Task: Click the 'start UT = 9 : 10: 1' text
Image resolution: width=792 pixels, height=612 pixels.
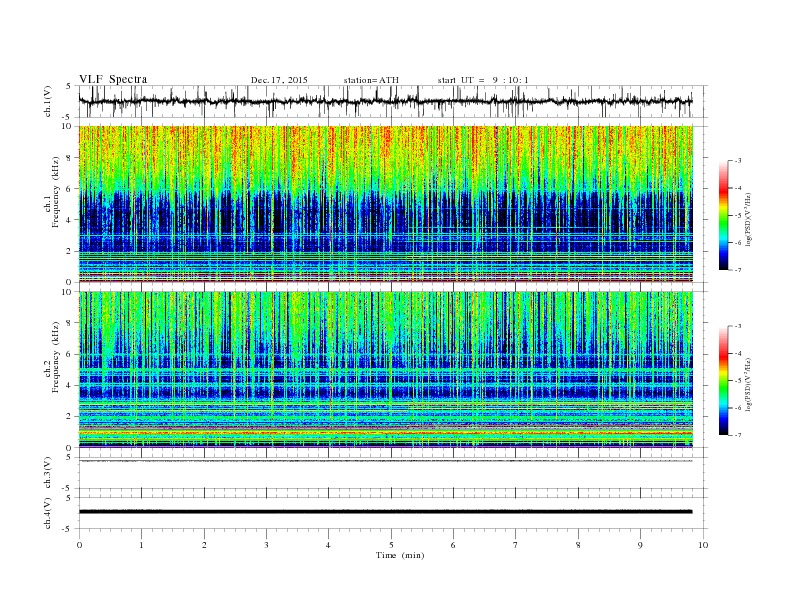Action: point(483,80)
